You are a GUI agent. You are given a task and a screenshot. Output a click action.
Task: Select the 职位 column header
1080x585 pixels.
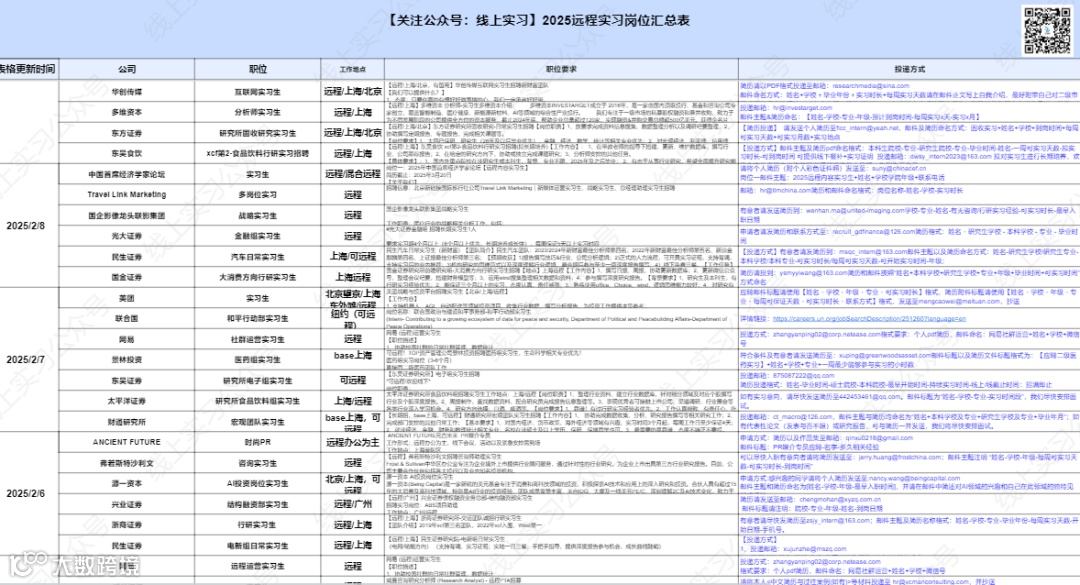258,69
